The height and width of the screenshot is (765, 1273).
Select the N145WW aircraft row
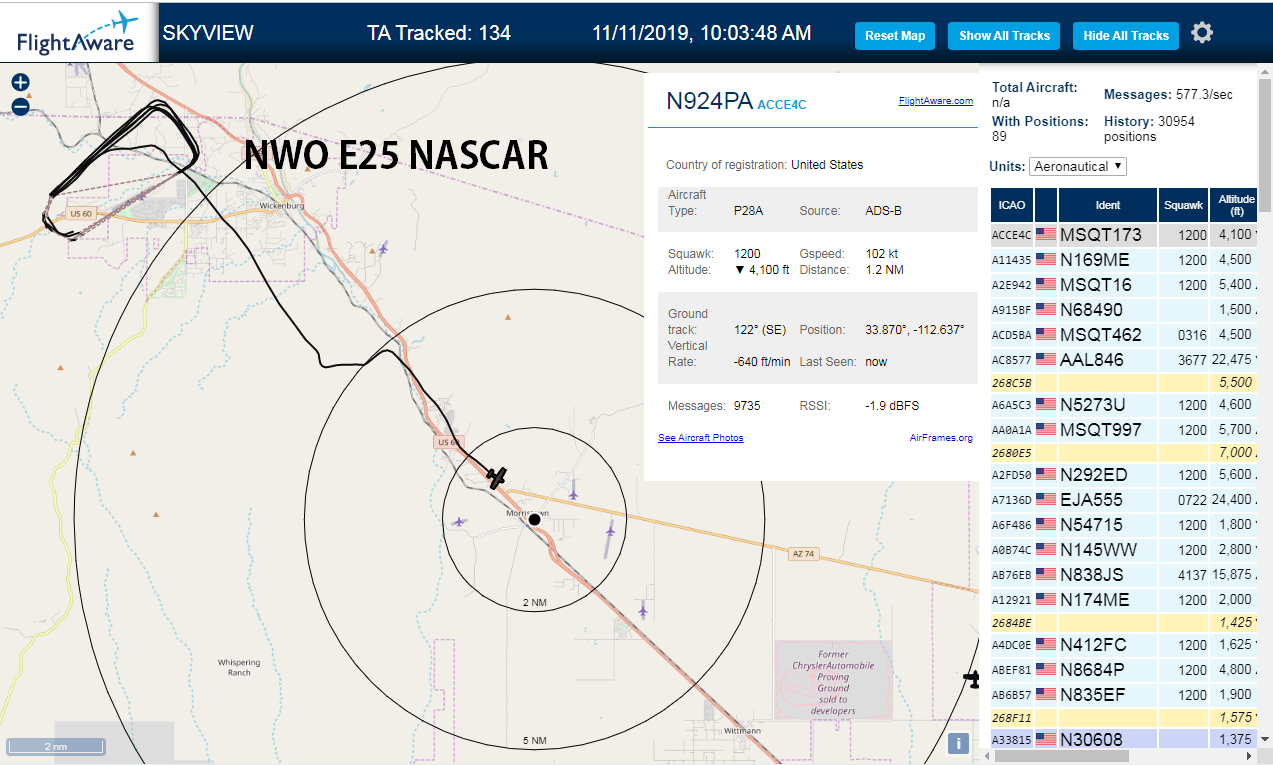[x=1123, y=550]
